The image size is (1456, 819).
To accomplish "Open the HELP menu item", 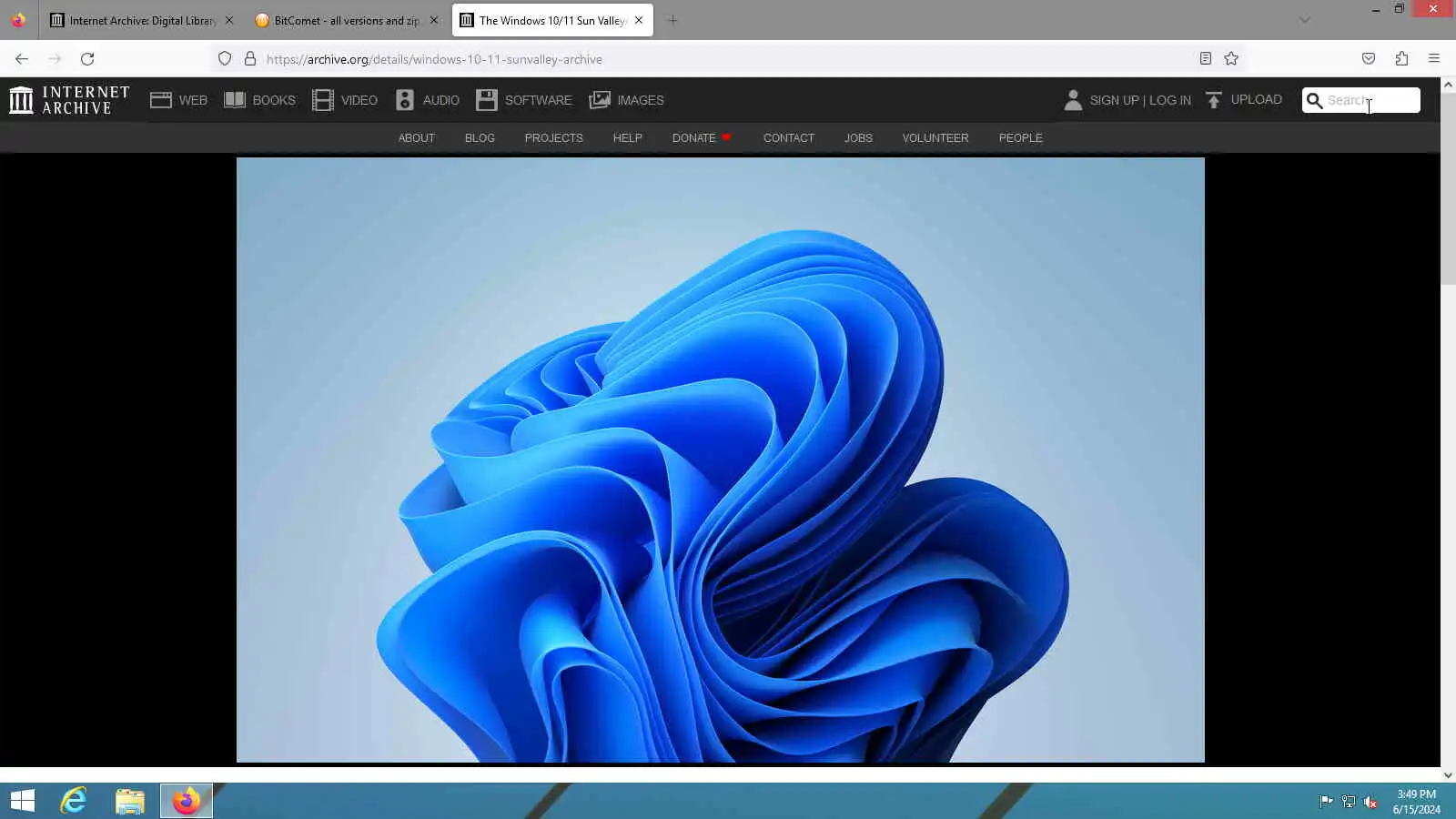I will pos(628,138).
